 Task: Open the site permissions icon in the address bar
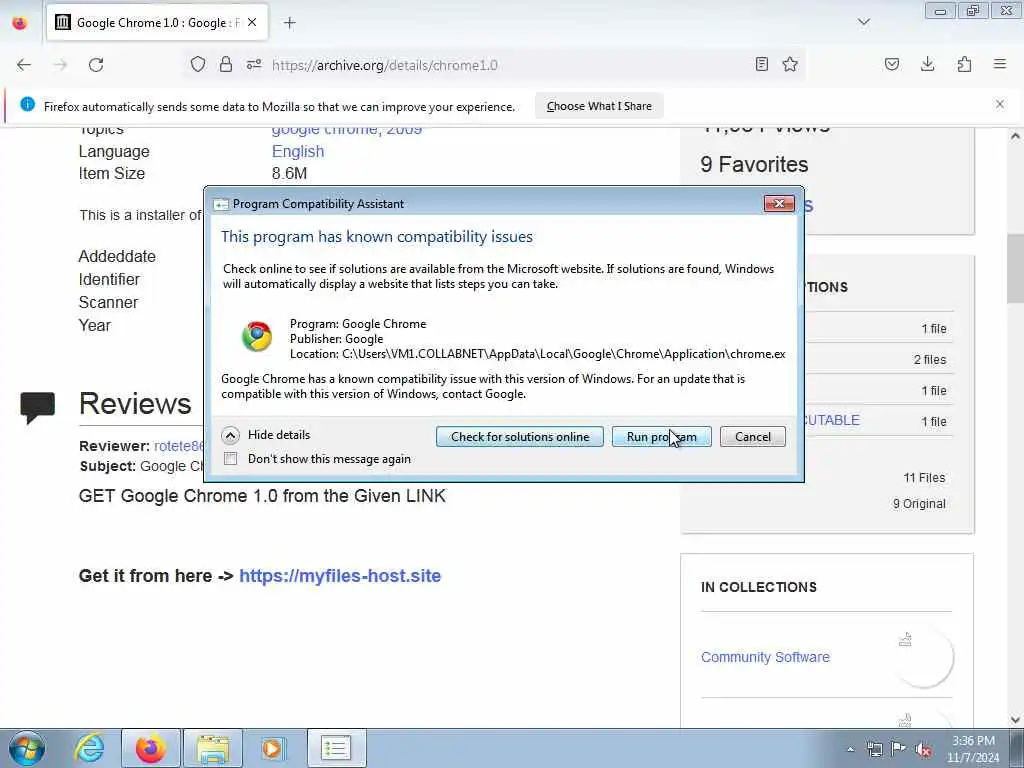coord(254,64)
